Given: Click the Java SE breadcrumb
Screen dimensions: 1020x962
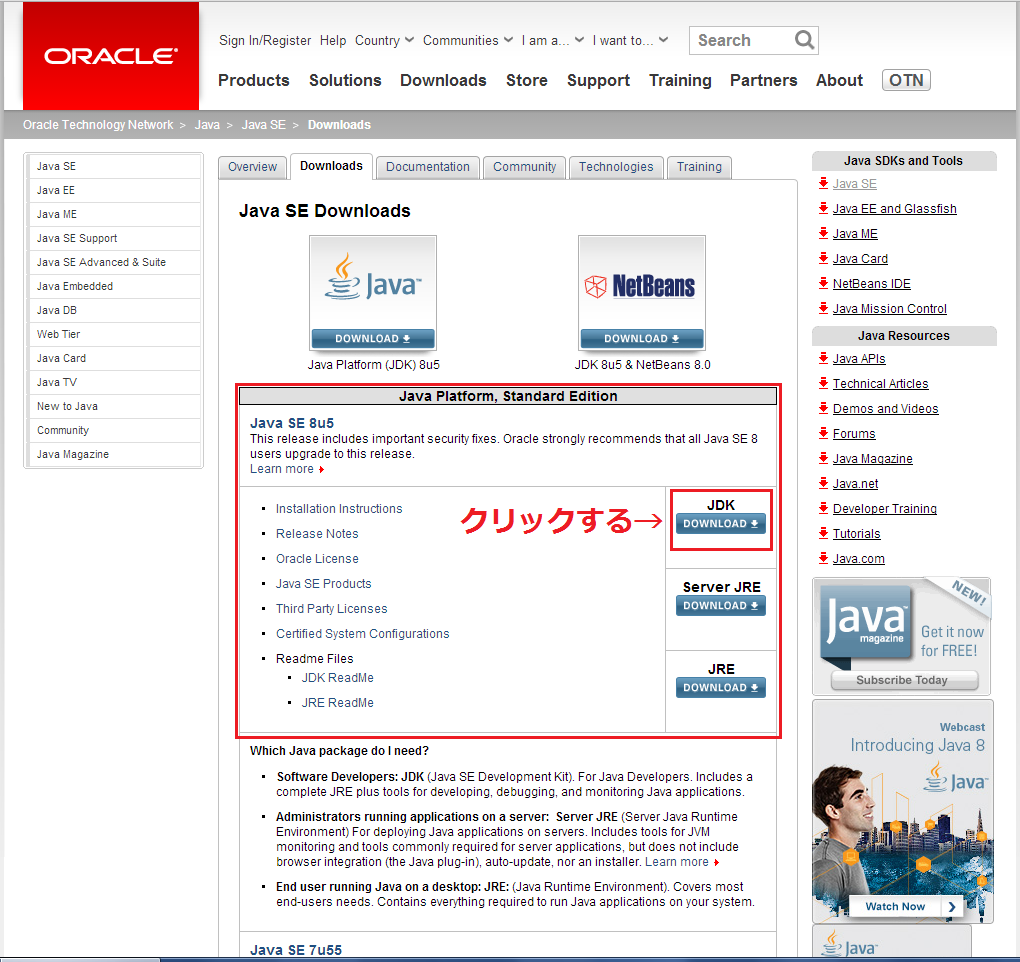Looking at the screenshot, I should [x=263, y=125].
